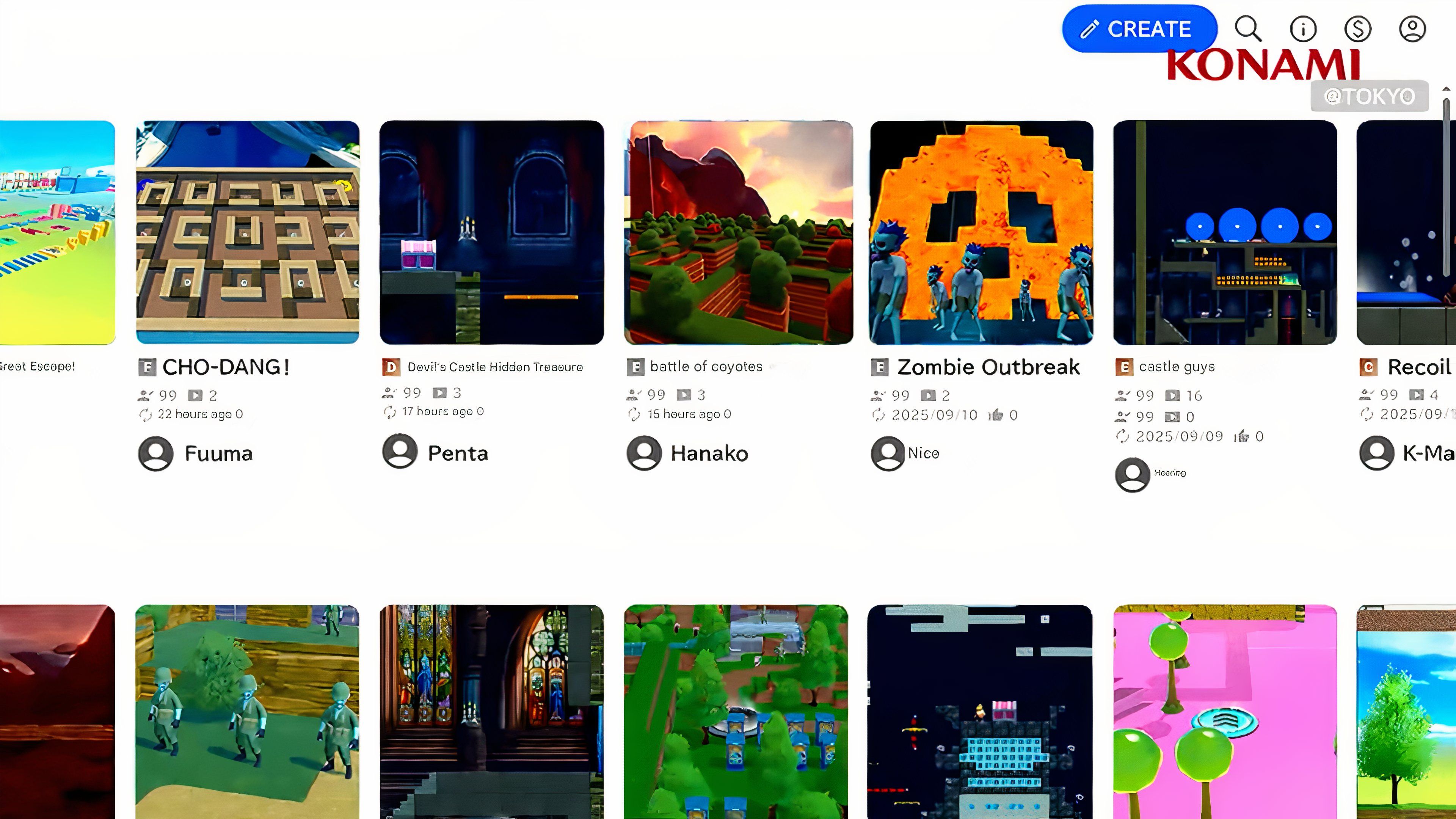Click the E rating badge beside CHO-DANG!
This screenshot has width=1456, height=819.
click(x=147, y=367)
